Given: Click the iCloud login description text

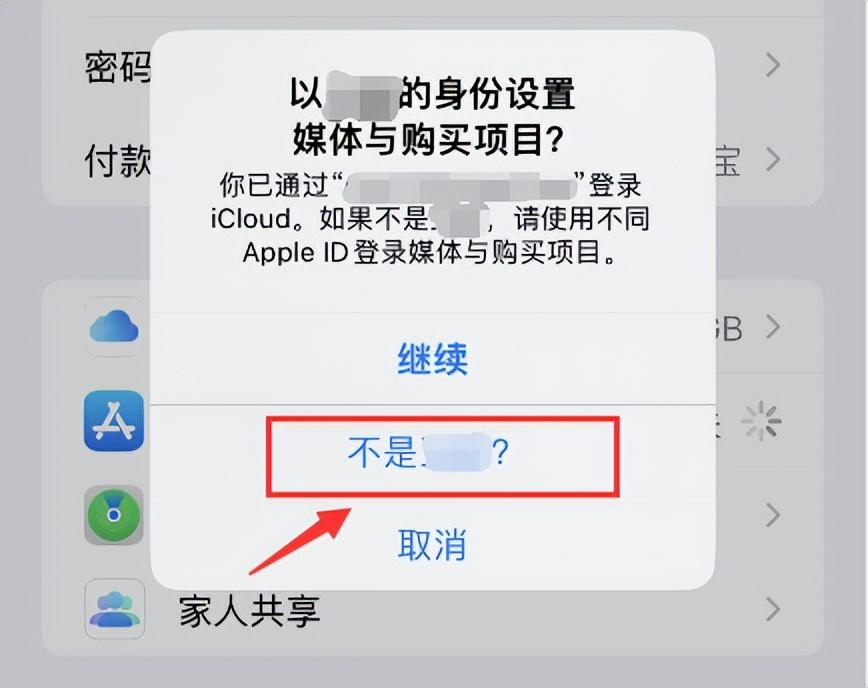Looking at the screenshot, I should [430, 219].
